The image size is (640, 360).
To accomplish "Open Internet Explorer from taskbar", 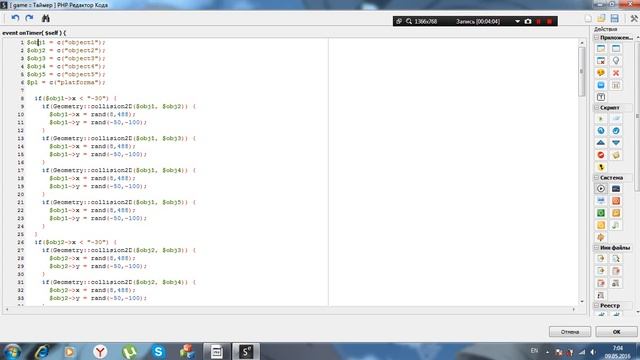I will (42, 351).
